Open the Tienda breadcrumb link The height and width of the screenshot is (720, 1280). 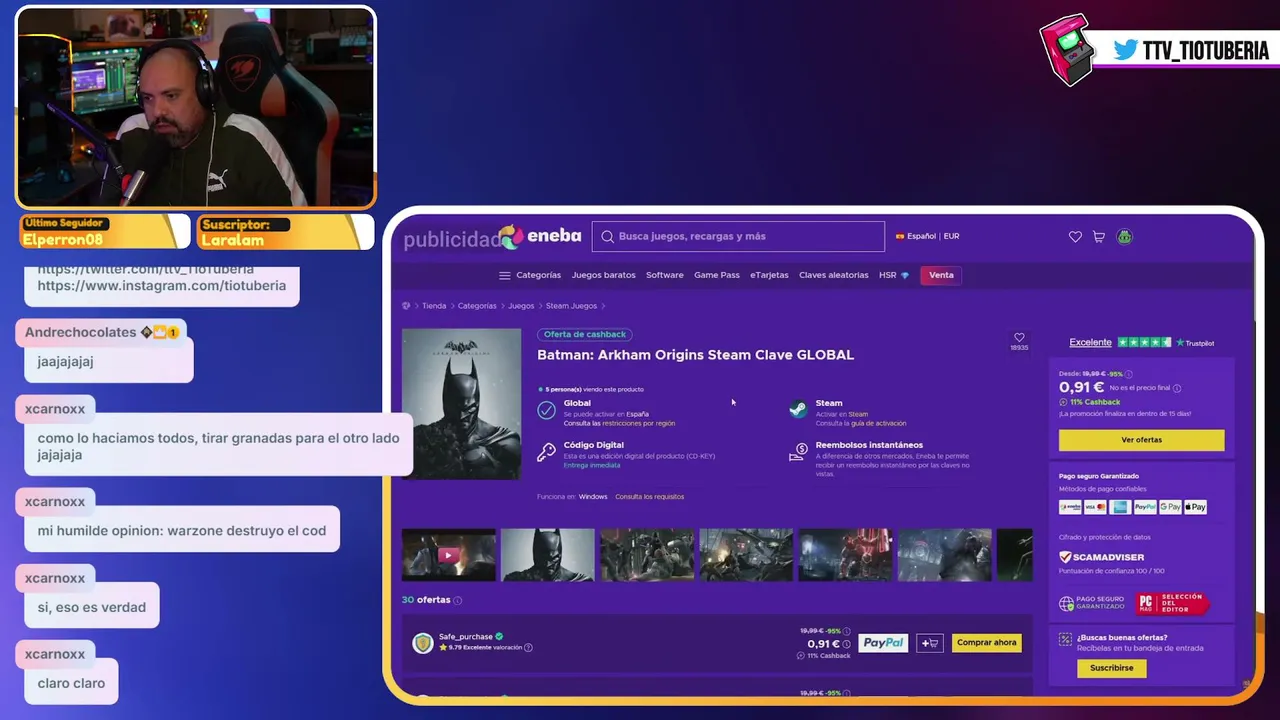[x=434, y=306]
